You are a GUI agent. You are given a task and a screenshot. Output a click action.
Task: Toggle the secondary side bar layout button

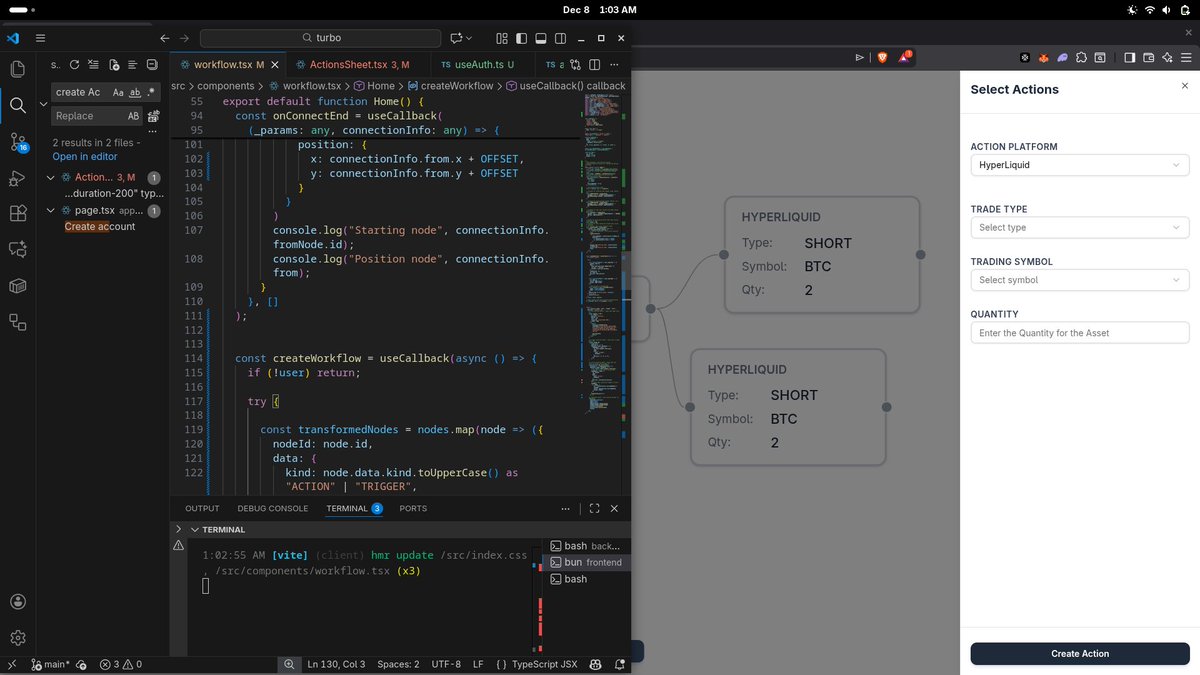(x=560, y=38)
